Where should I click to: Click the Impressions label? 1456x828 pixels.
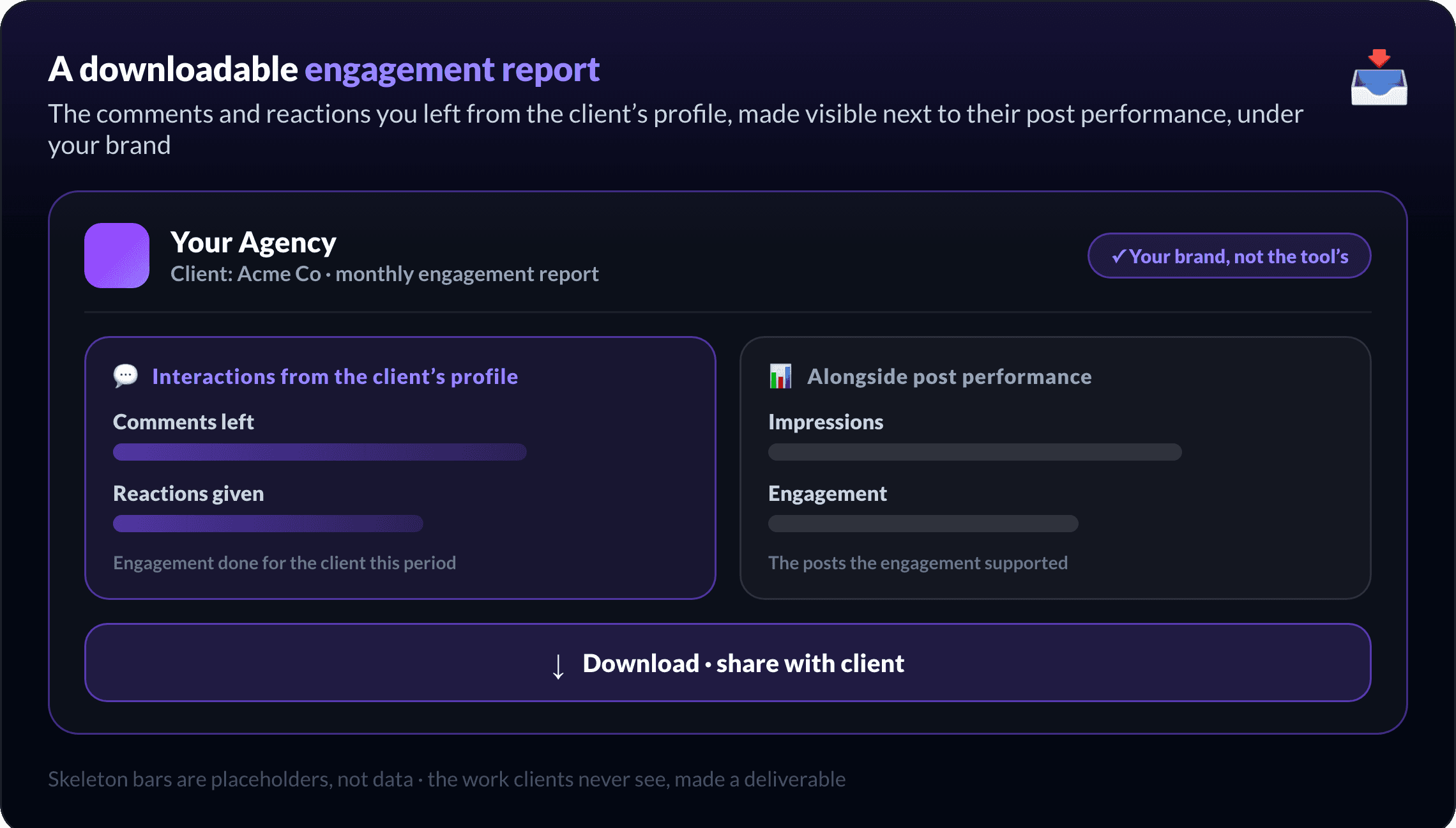826,422
